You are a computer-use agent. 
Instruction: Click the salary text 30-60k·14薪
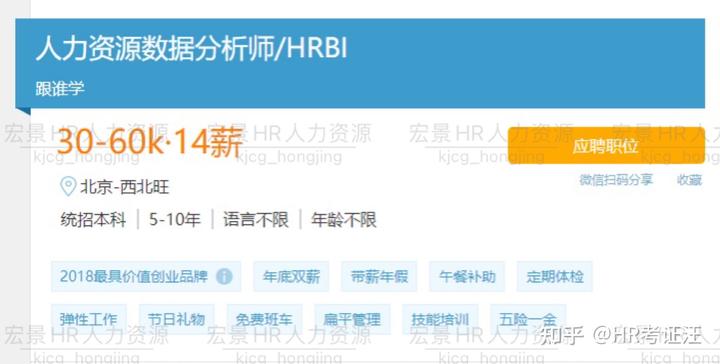[x=150, y=142]
